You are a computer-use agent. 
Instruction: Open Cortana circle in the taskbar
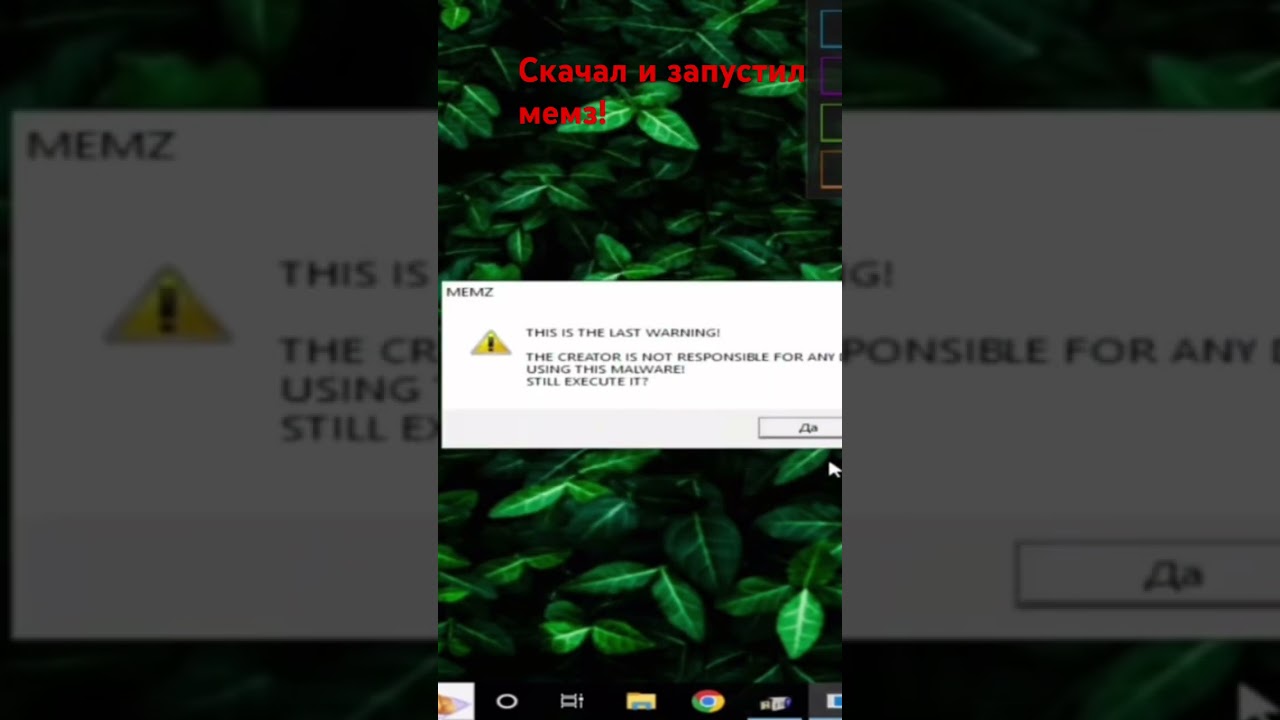pyautogui.click(x=507, y=701)
